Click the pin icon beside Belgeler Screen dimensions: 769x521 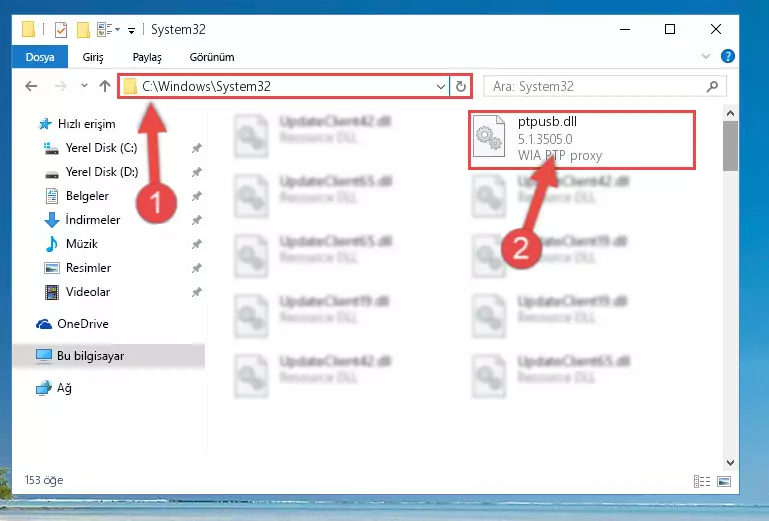(197, 196)
